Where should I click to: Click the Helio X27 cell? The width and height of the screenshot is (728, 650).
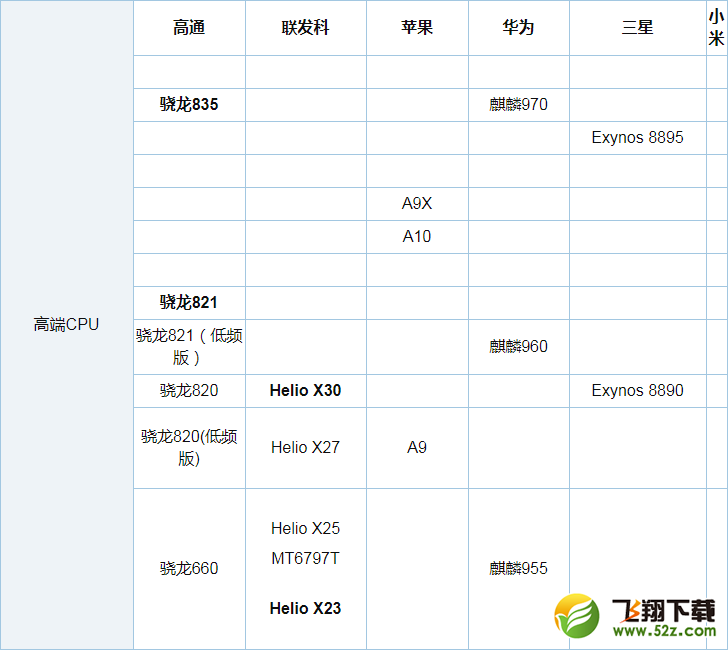[305, 447]
